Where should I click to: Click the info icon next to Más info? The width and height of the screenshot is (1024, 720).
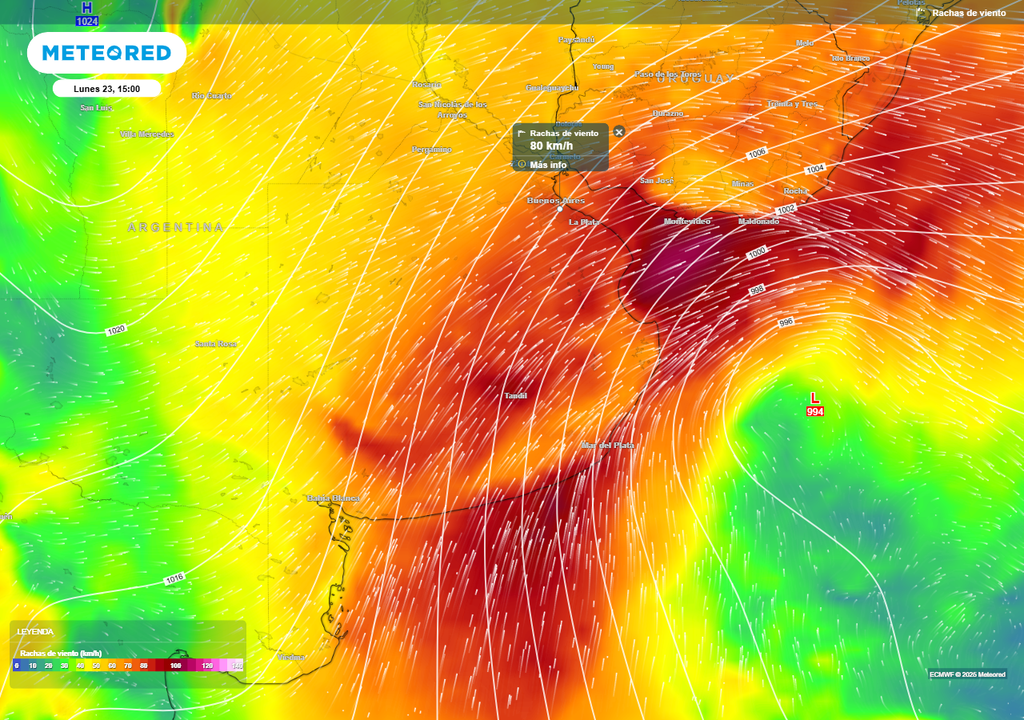522,164
